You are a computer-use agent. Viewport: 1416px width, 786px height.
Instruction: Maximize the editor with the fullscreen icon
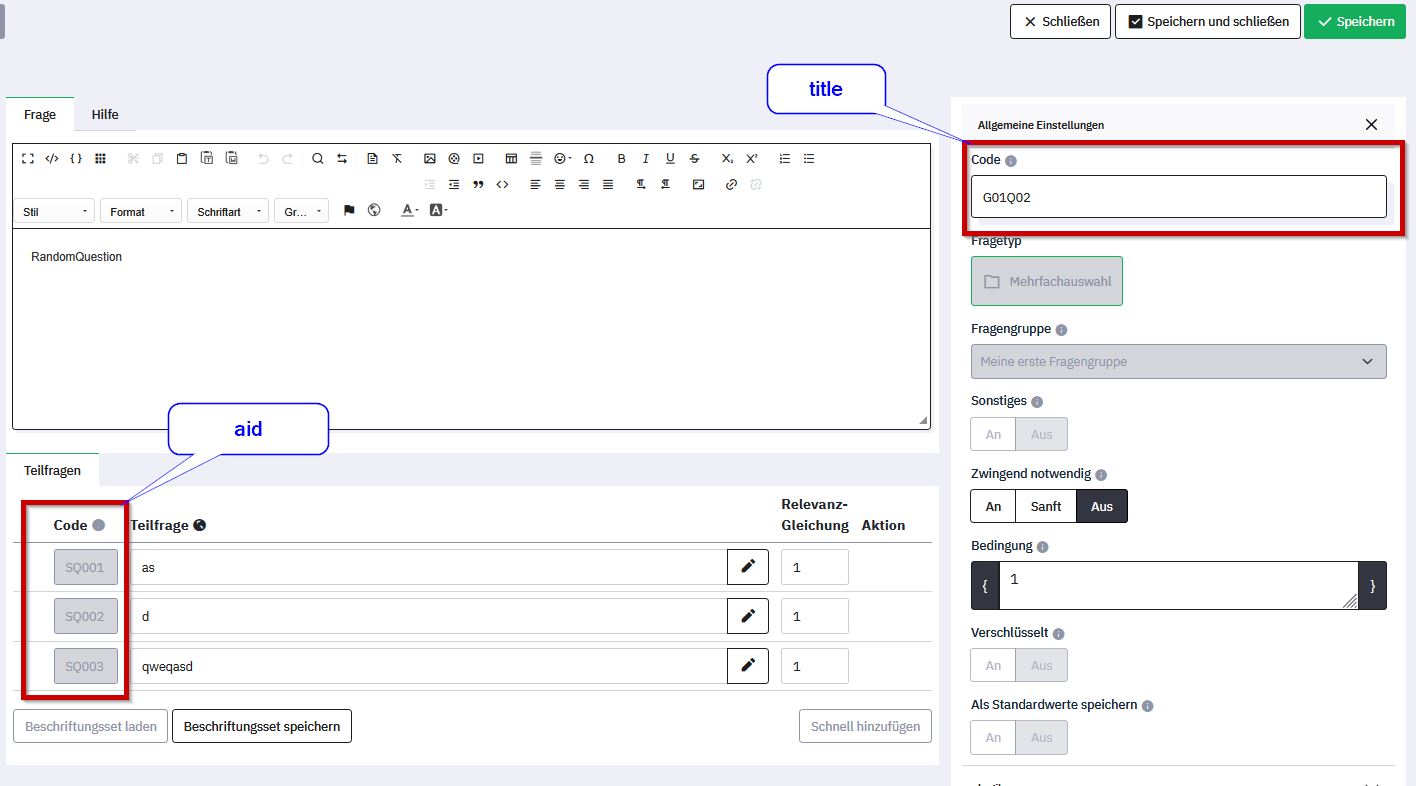[x=28, y=159]
